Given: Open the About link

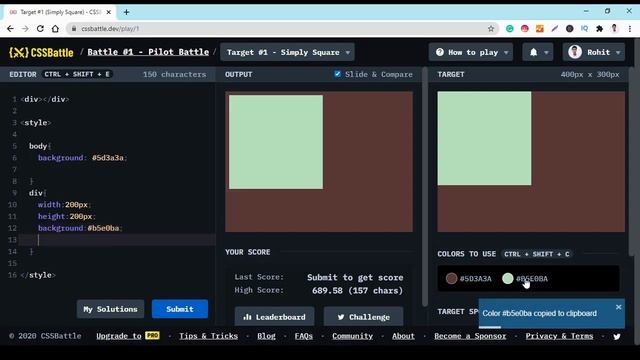Looking at the screenshot, I should 403,336.
